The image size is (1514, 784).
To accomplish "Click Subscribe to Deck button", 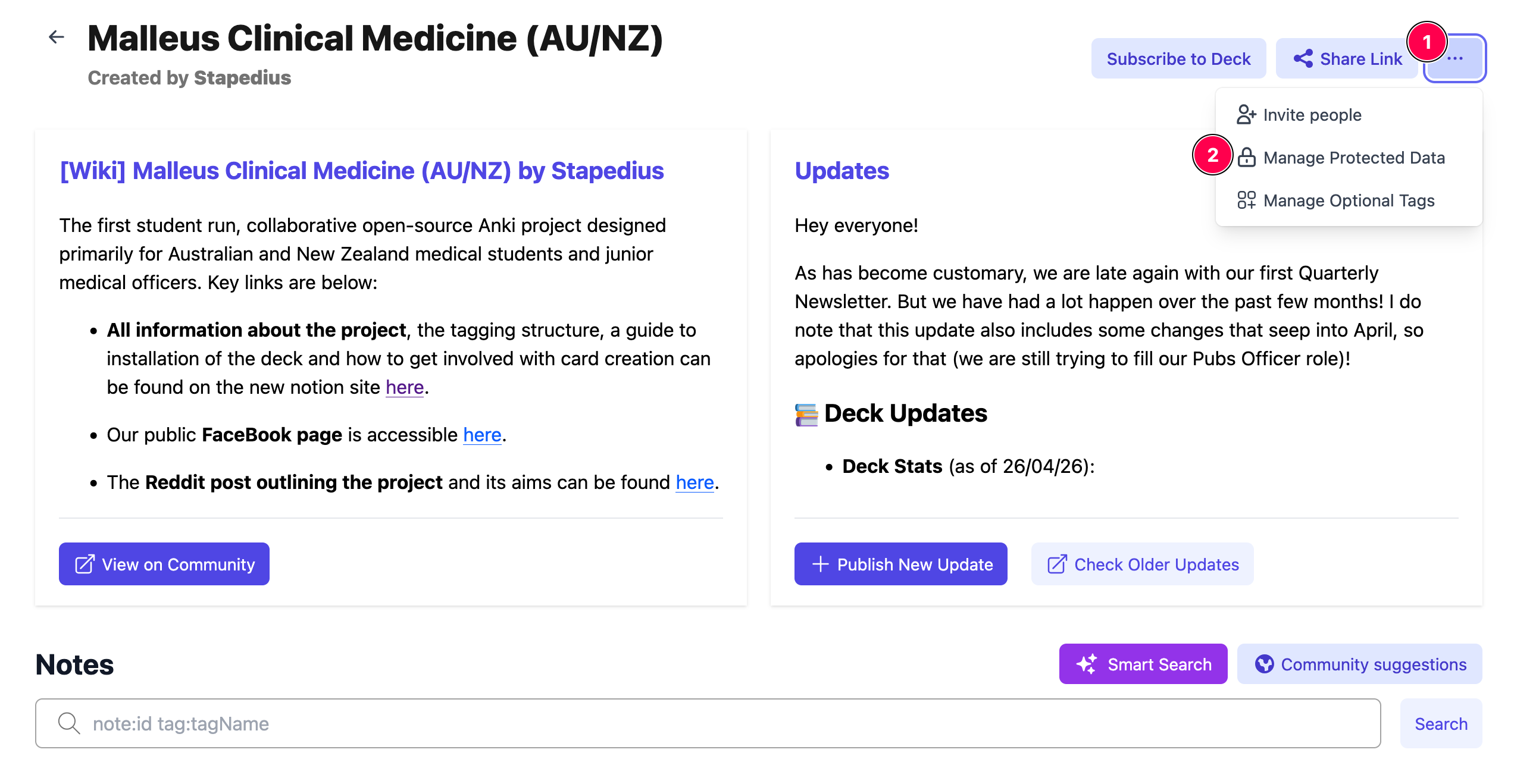I will tap(1178, 58).
